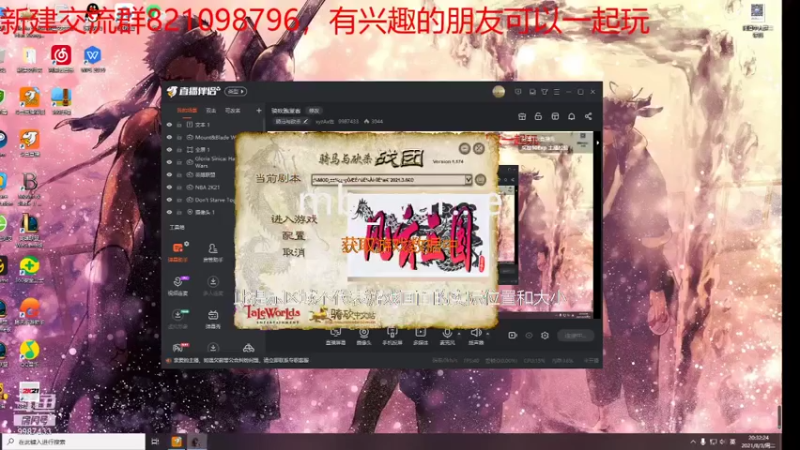Click 配置 in the launcher
Viewport: 800px width, 450px height.
pos(294,236)
